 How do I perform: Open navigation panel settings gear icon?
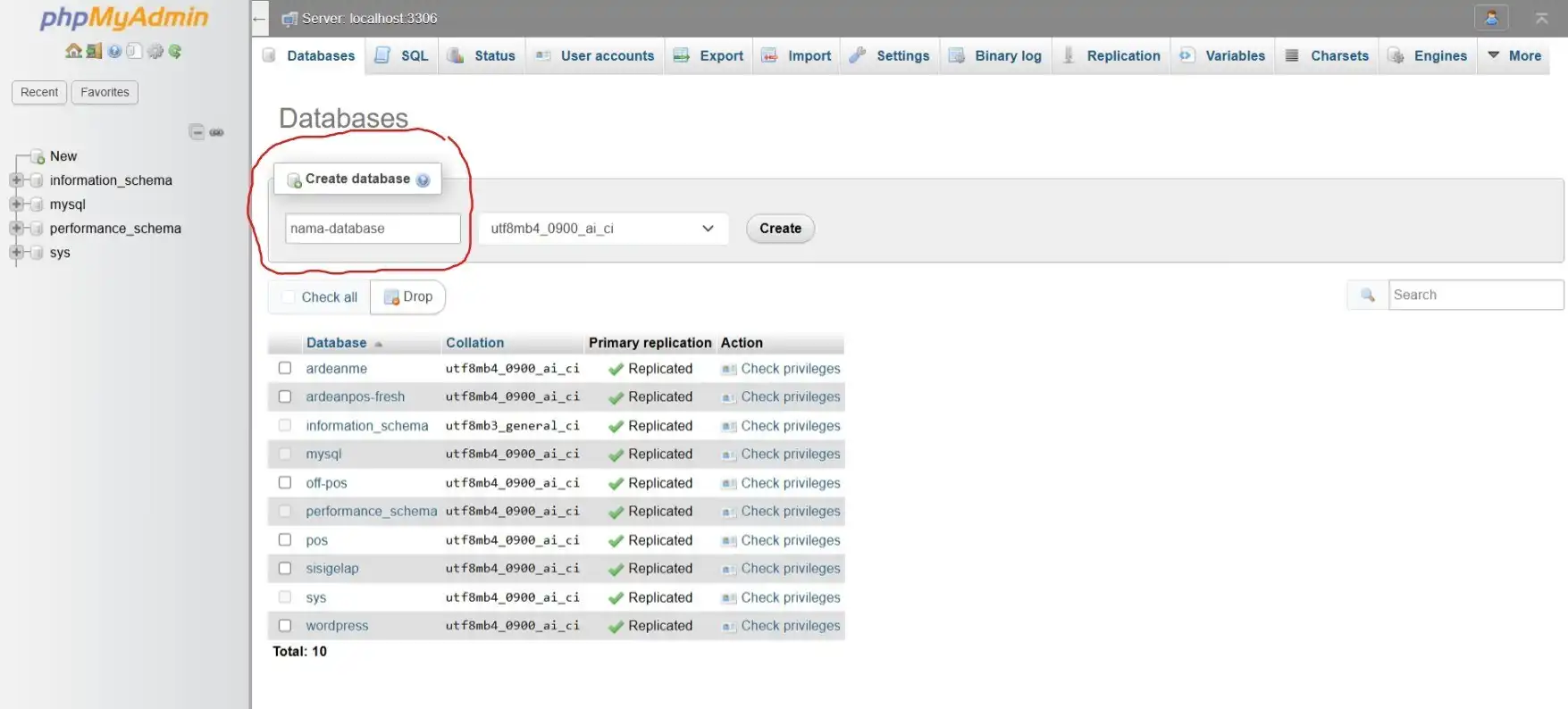(x=155, y=51)
